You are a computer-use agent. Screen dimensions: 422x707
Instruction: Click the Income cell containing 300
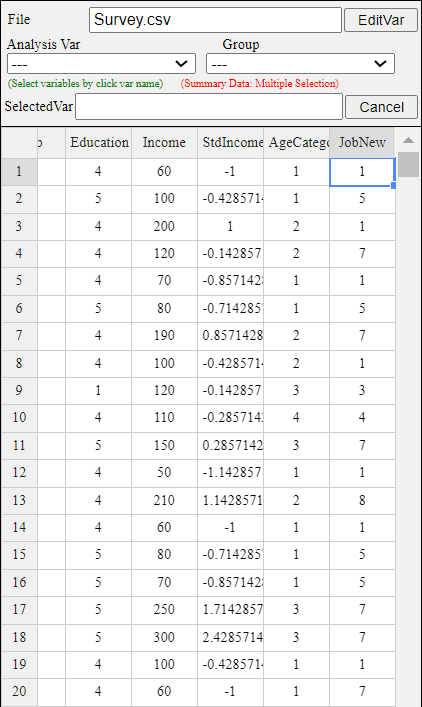(x=165, y=637)
